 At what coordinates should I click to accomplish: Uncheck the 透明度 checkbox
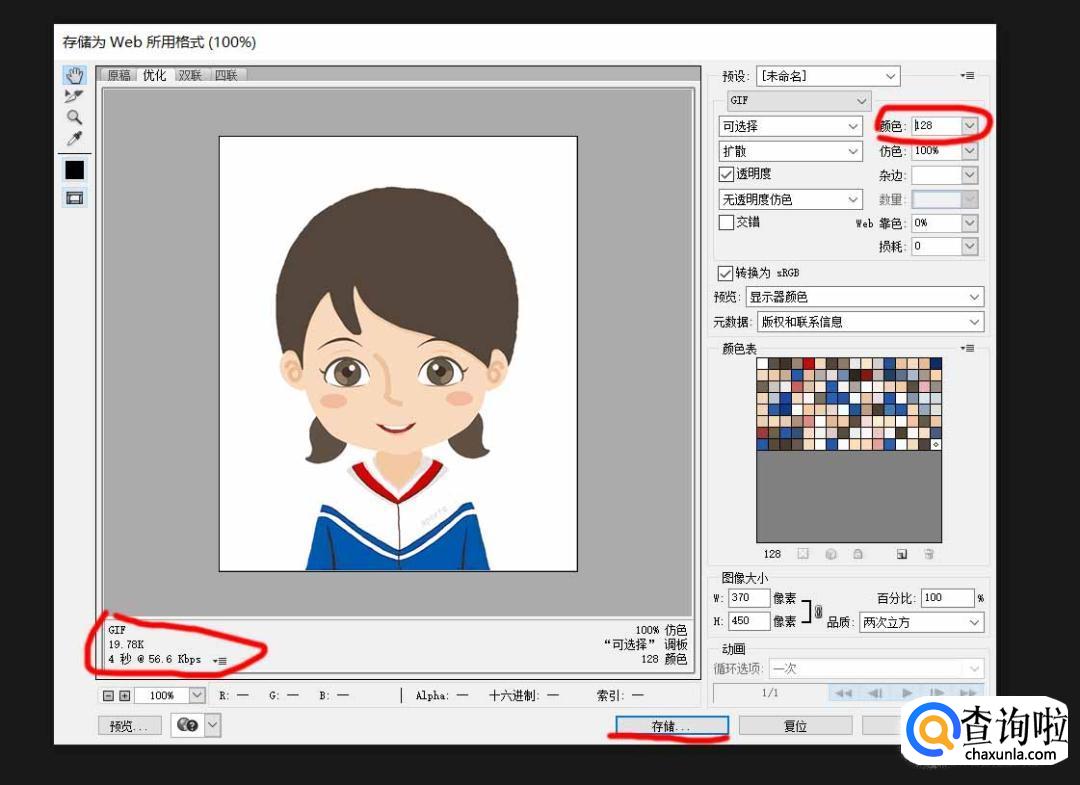point(727,174)
